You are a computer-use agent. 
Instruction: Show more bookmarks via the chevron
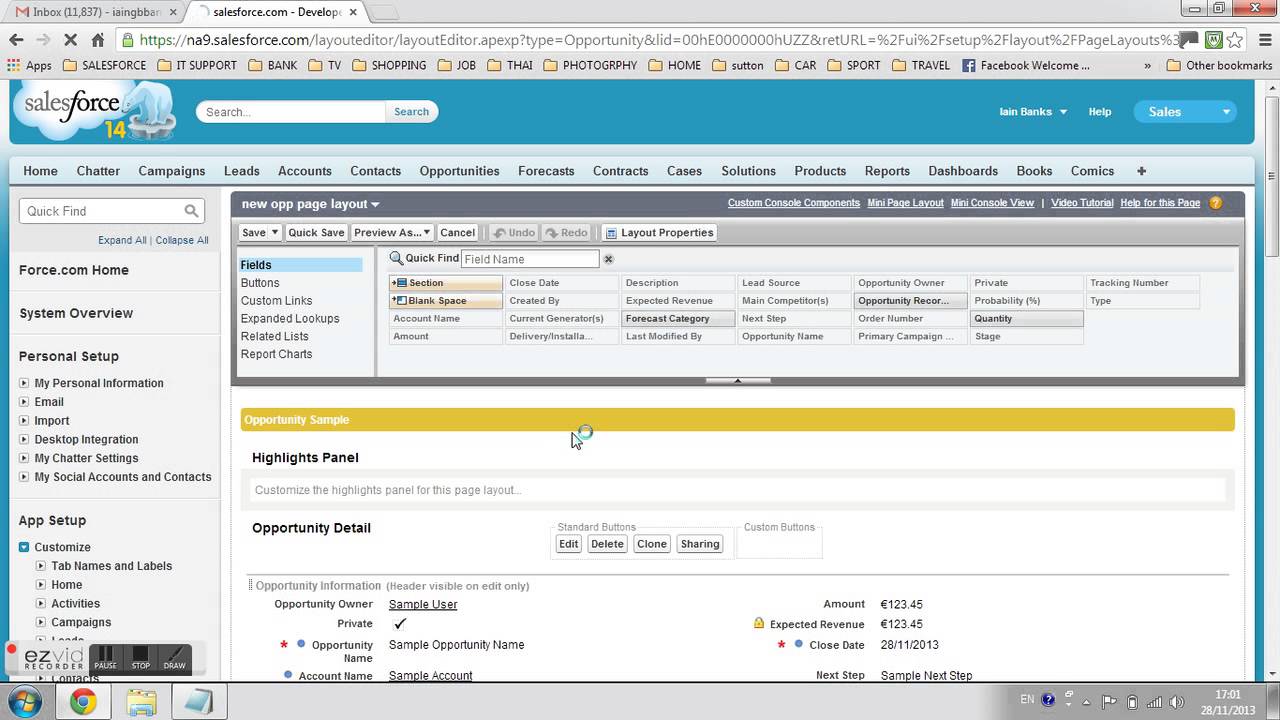tap(1146, 65)
